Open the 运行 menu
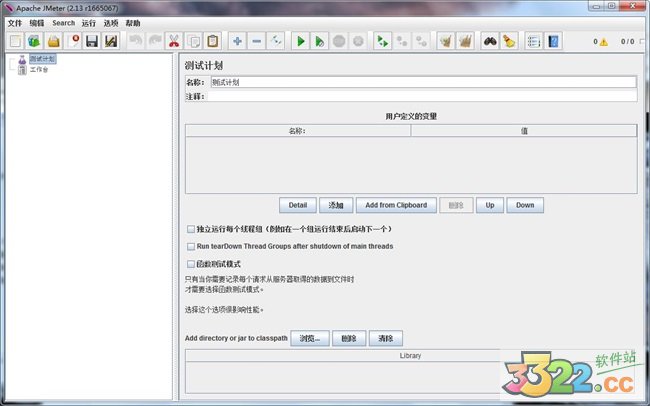This screenshot has width=650, height=406. pos(89,23)
